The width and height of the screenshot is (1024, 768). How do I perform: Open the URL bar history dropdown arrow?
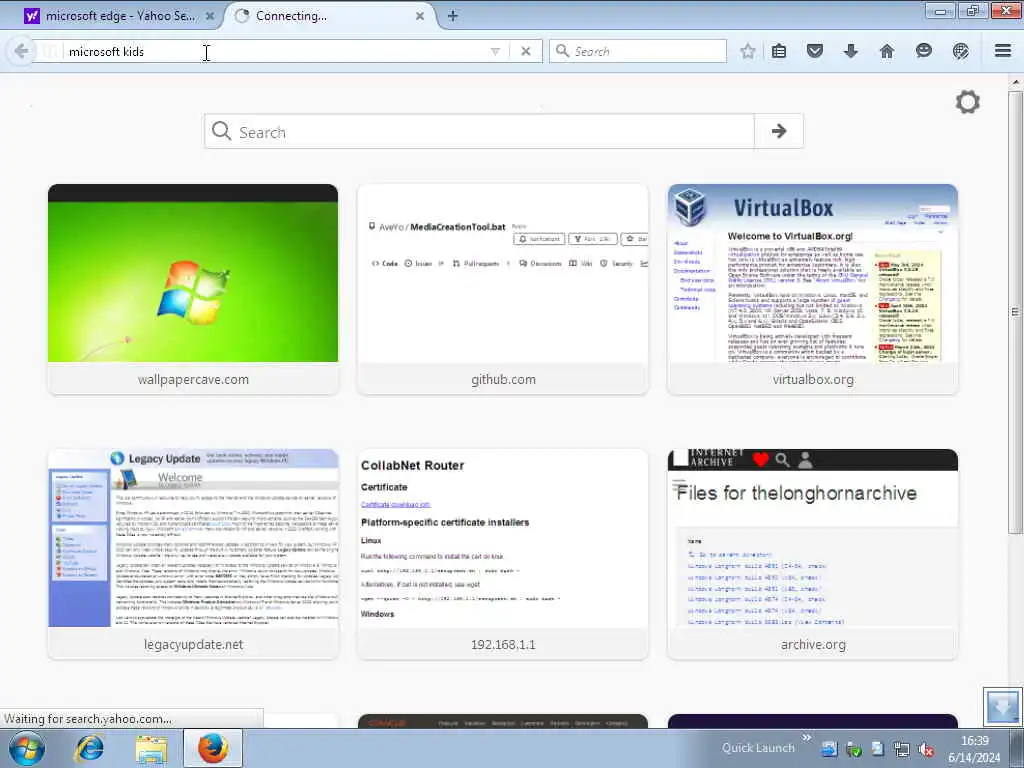coord(495,51)
